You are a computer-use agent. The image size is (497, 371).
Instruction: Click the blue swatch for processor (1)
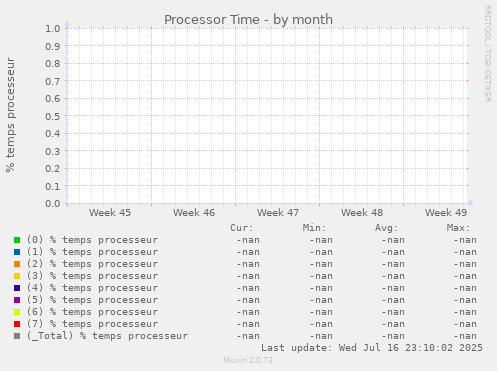[17, 252]
